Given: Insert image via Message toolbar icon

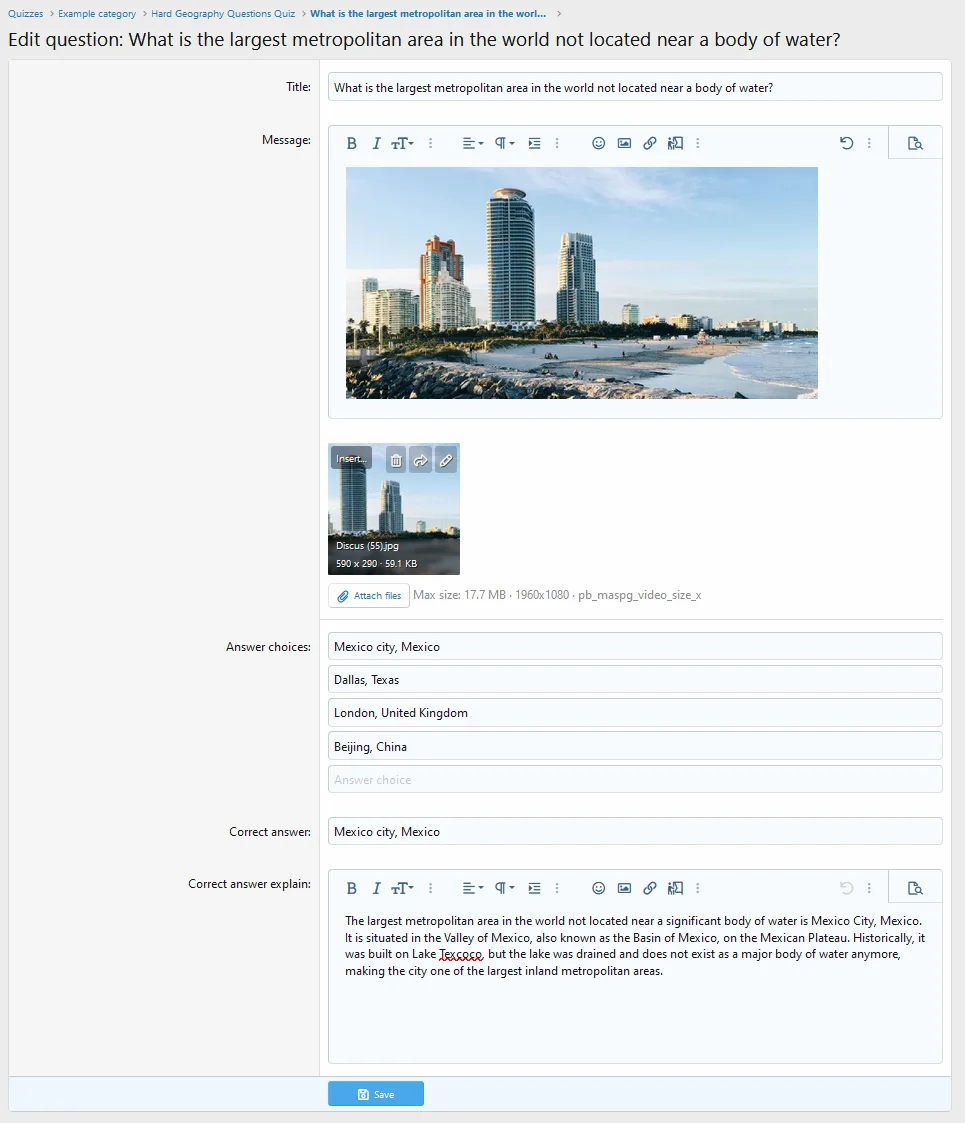Looking at the screenshot, I should (x=624, y=143).
